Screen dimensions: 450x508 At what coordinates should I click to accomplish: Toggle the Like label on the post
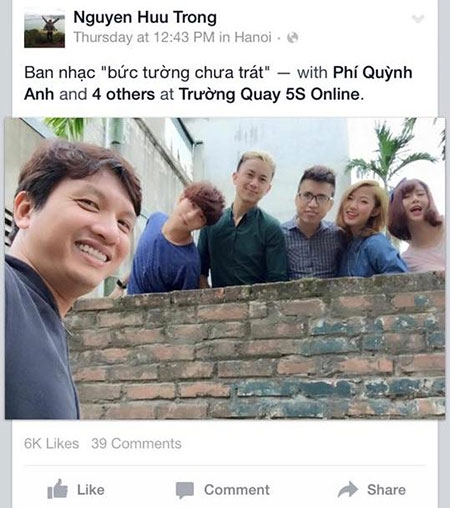(x=91, y=490)
